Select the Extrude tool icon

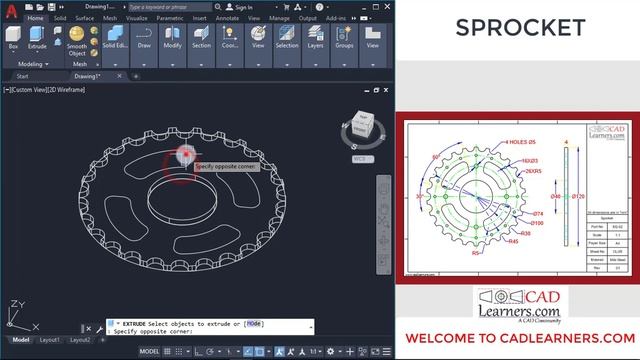point(37,34)
